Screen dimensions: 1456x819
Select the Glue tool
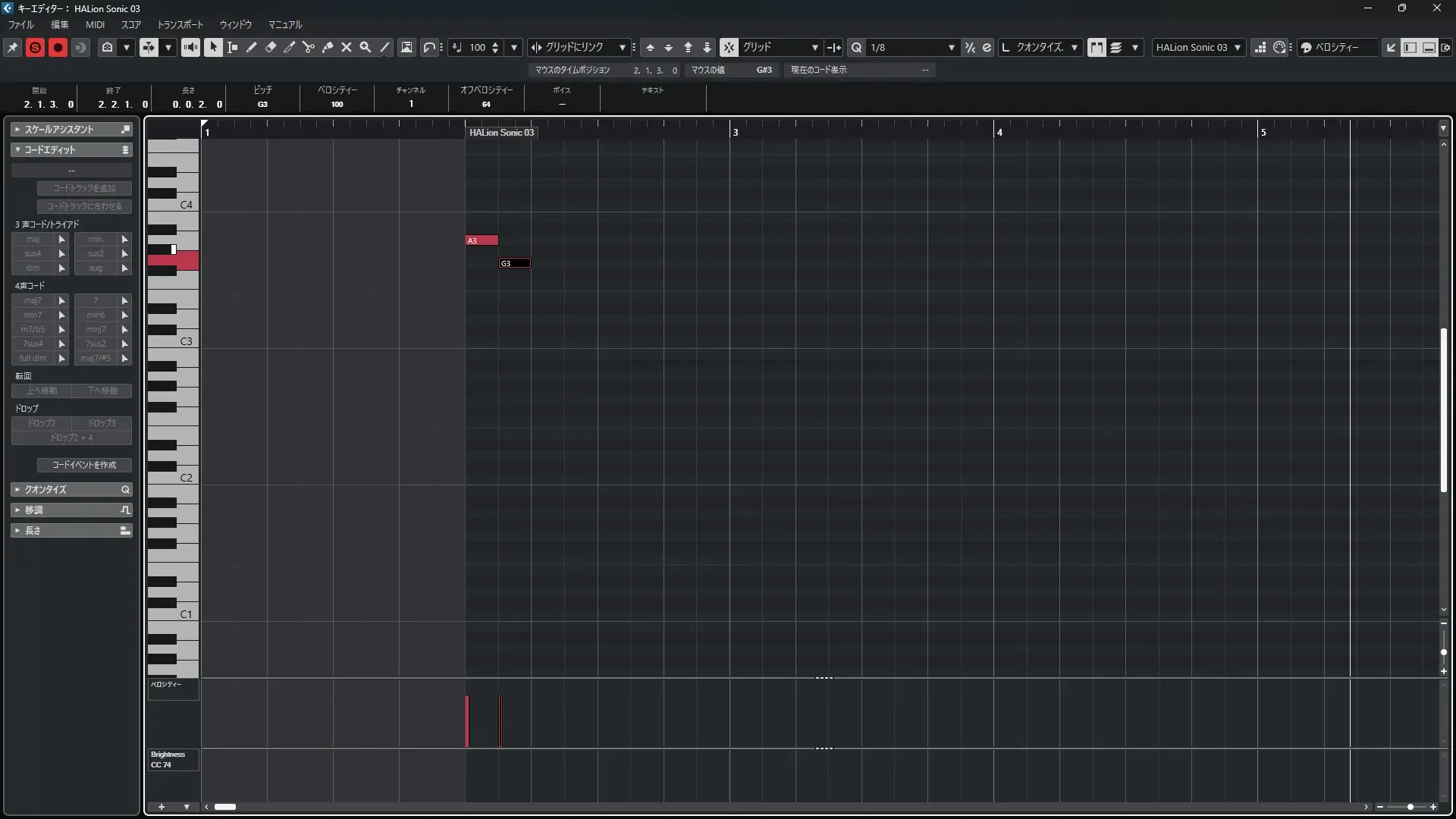click(328, 47)
